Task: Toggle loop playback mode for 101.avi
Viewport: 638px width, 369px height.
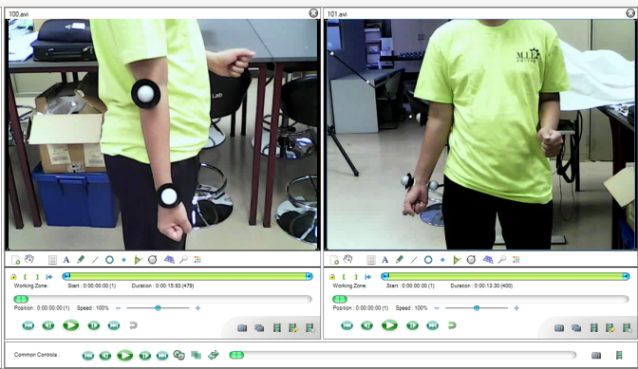Action: 452,325
